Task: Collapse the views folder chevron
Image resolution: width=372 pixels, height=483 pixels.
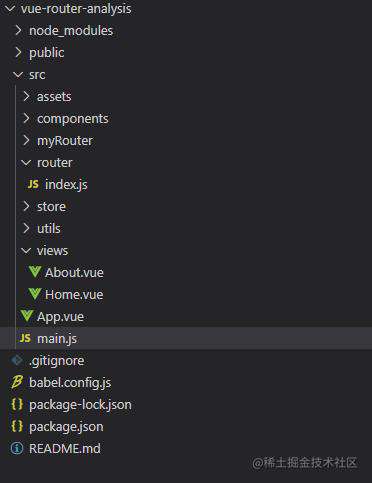Action: pos(26,251)
